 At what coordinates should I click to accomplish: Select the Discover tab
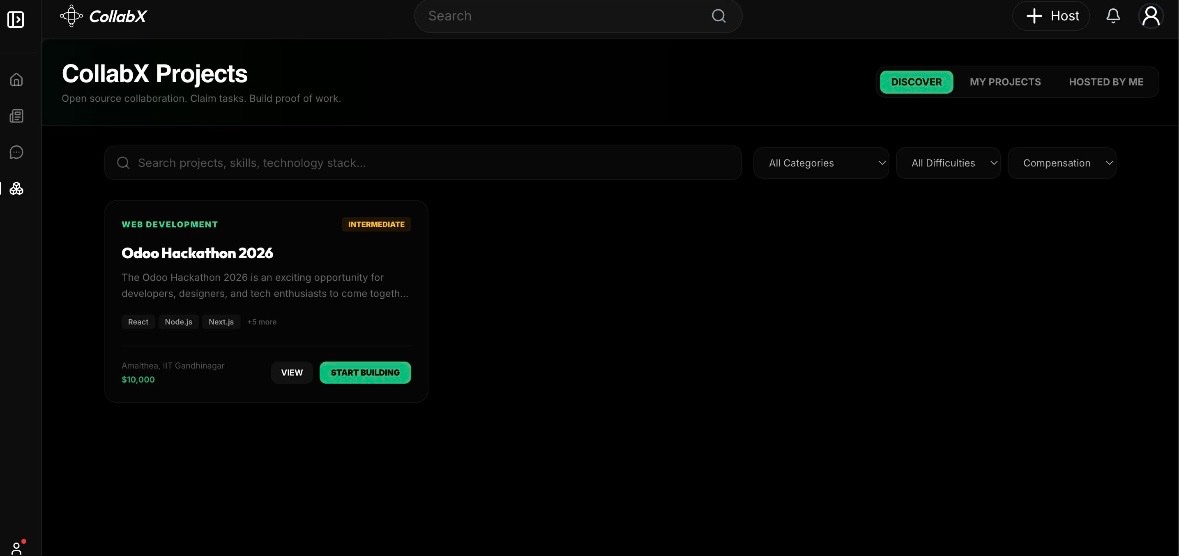[917, 82]
